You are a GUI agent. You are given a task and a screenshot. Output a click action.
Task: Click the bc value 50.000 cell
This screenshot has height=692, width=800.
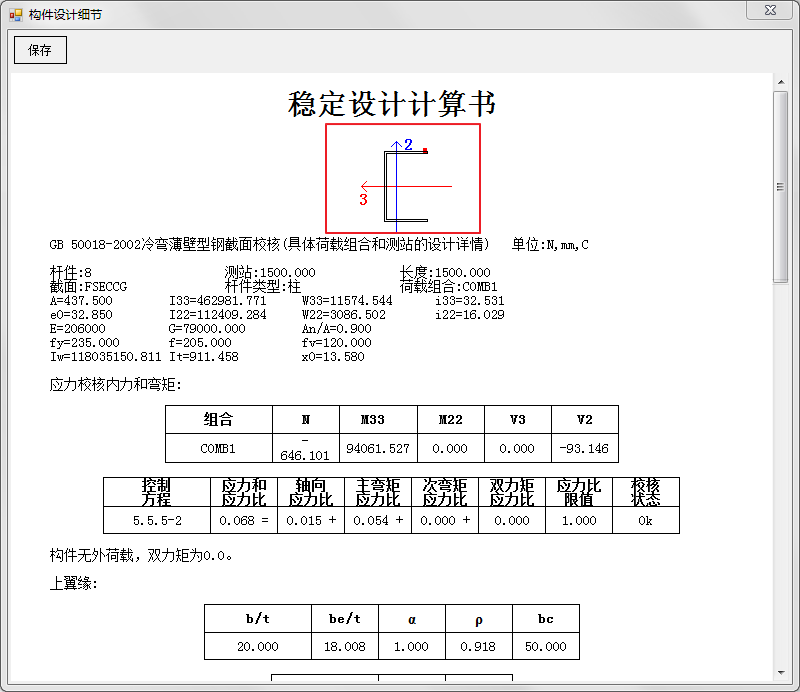pos(545,646)
